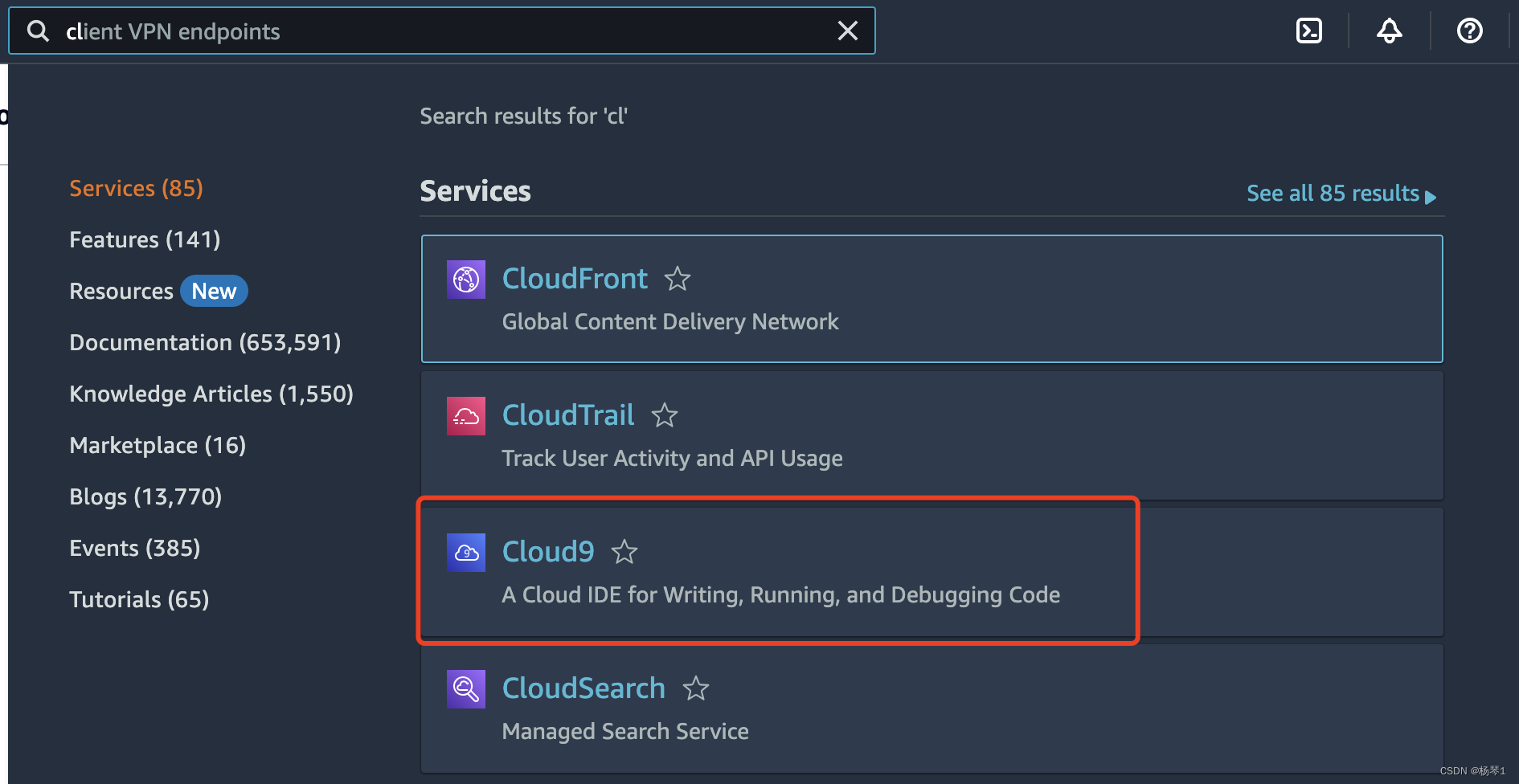Click Search results for 'cl' text
The image size is (1519, 784).
click(523, 116)
